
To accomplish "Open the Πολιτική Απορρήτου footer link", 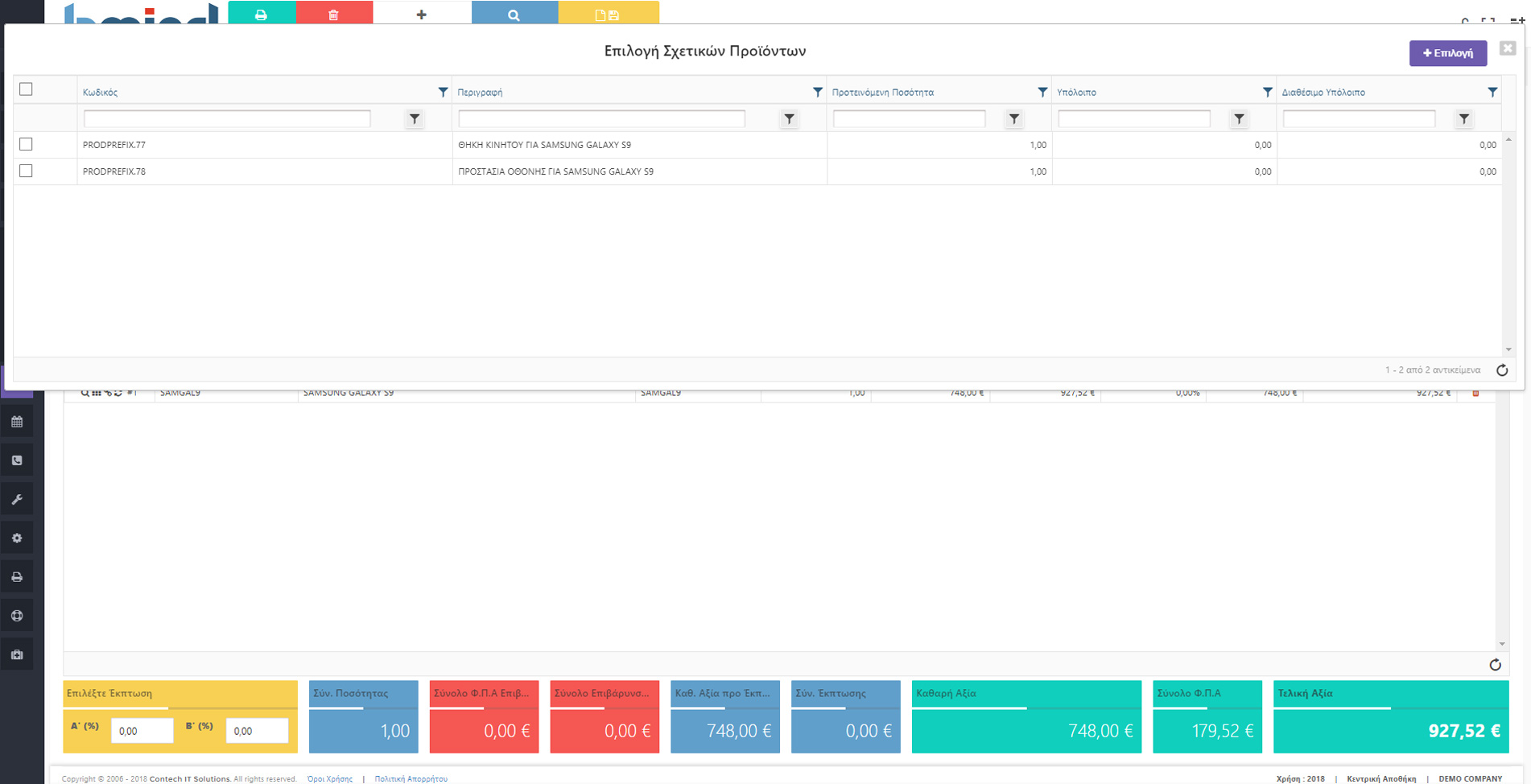I will 411,778.
